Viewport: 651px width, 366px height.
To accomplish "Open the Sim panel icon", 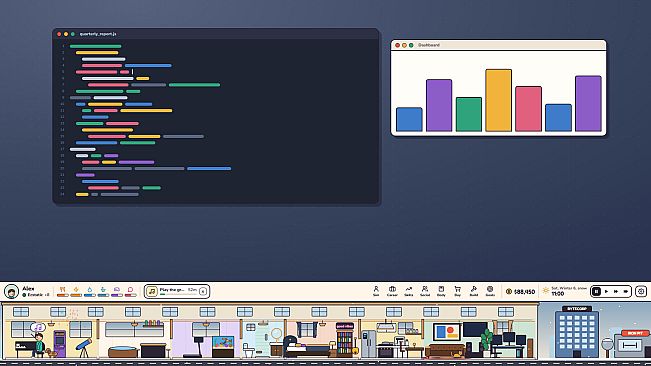I will 376,291.
